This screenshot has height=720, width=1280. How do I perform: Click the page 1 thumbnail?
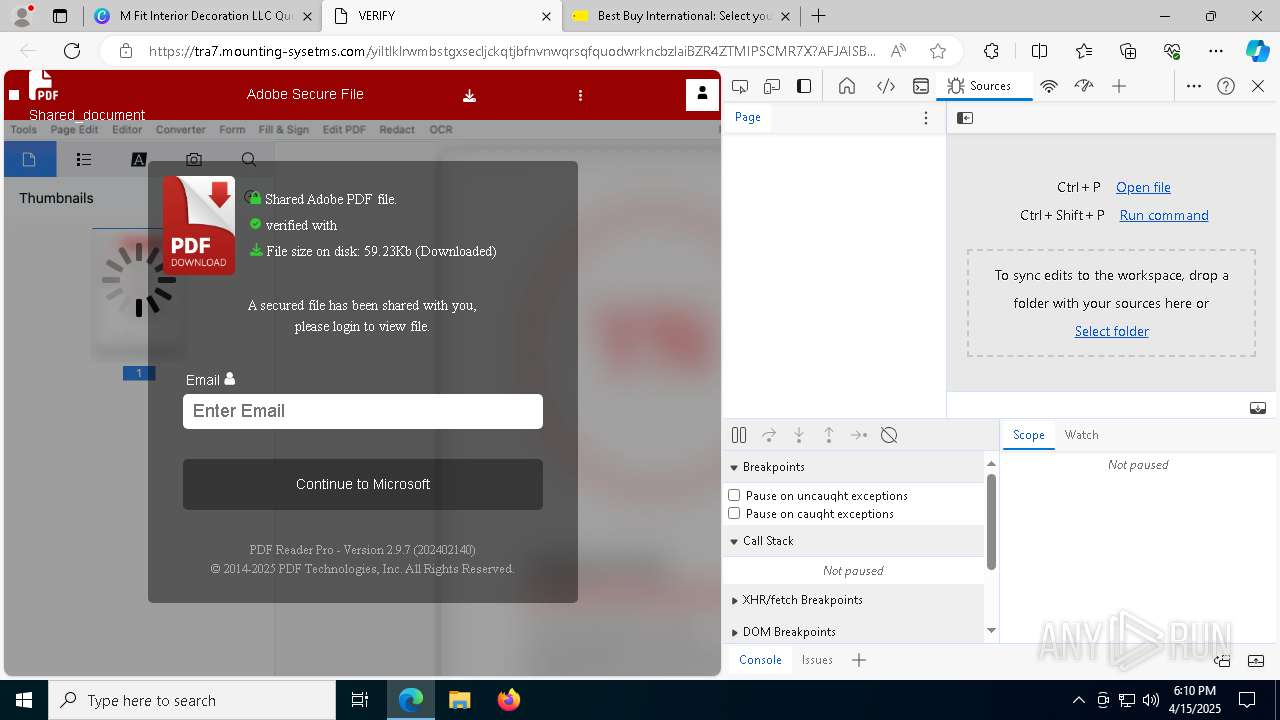click(139, 296)
